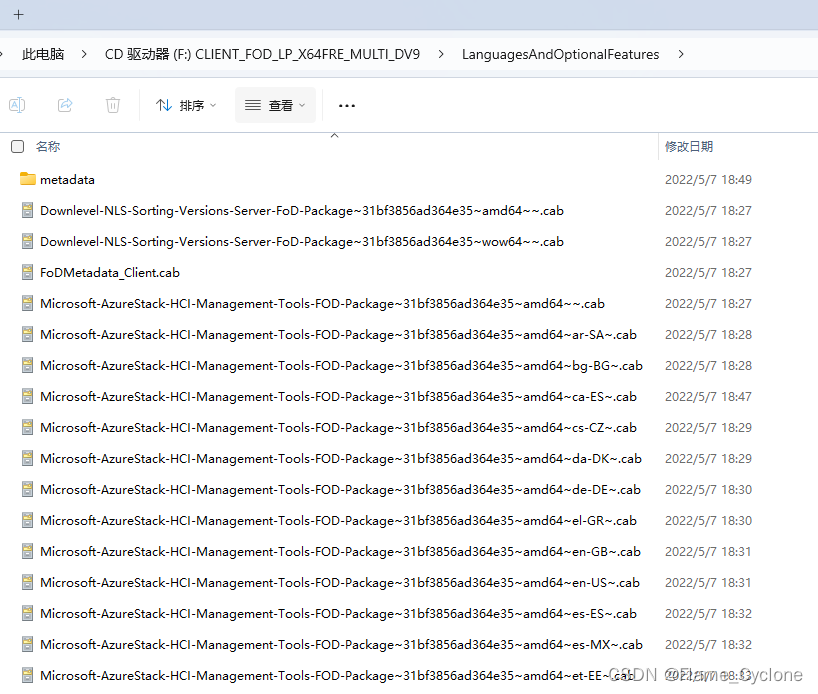This screenshot has height=694, width=818.
Task: Click icon of AzureStack-HCI da-DK cab file
Action: click(x=28, y=458)
